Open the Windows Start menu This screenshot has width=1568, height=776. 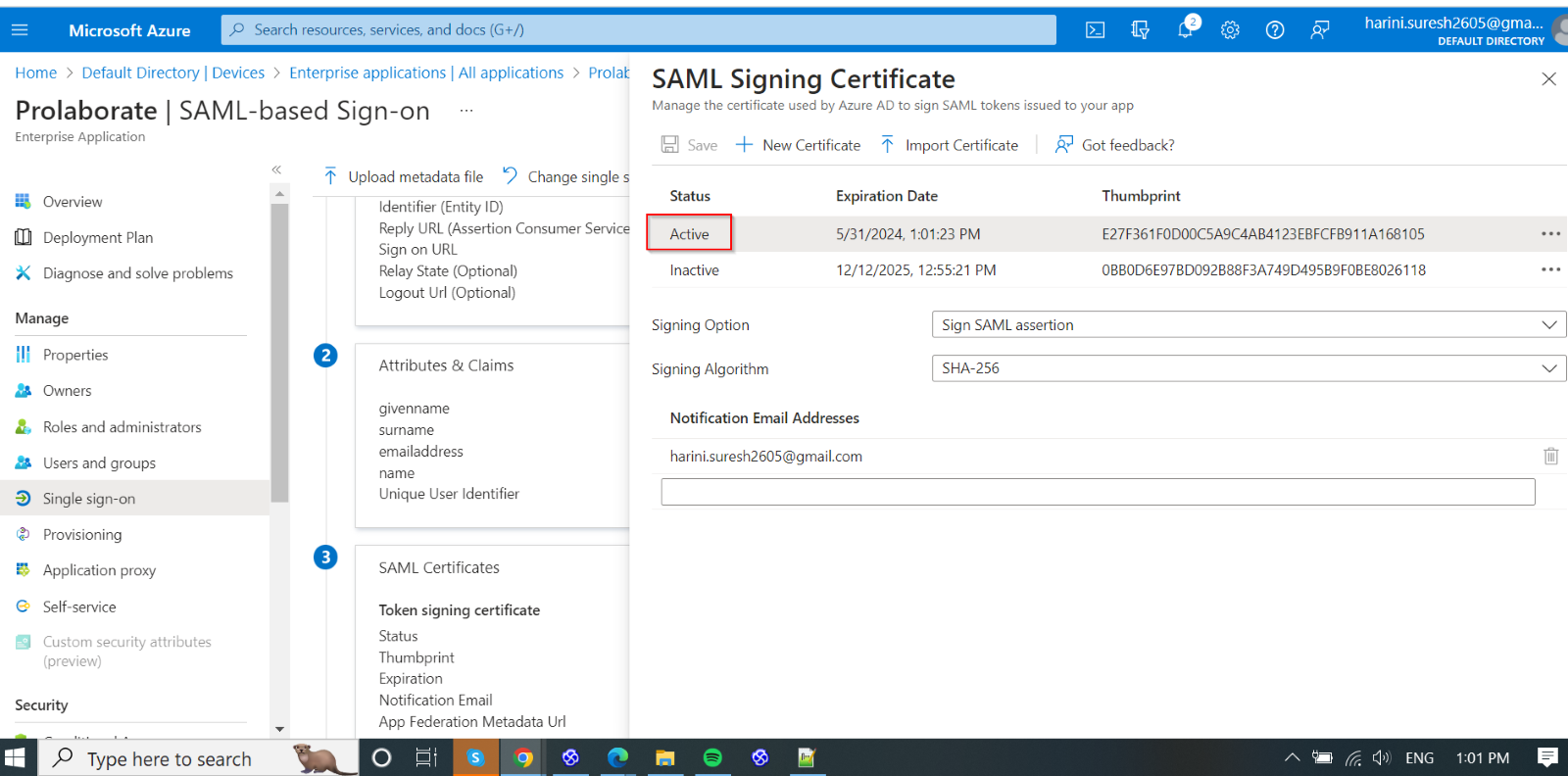tap(16, 757)
